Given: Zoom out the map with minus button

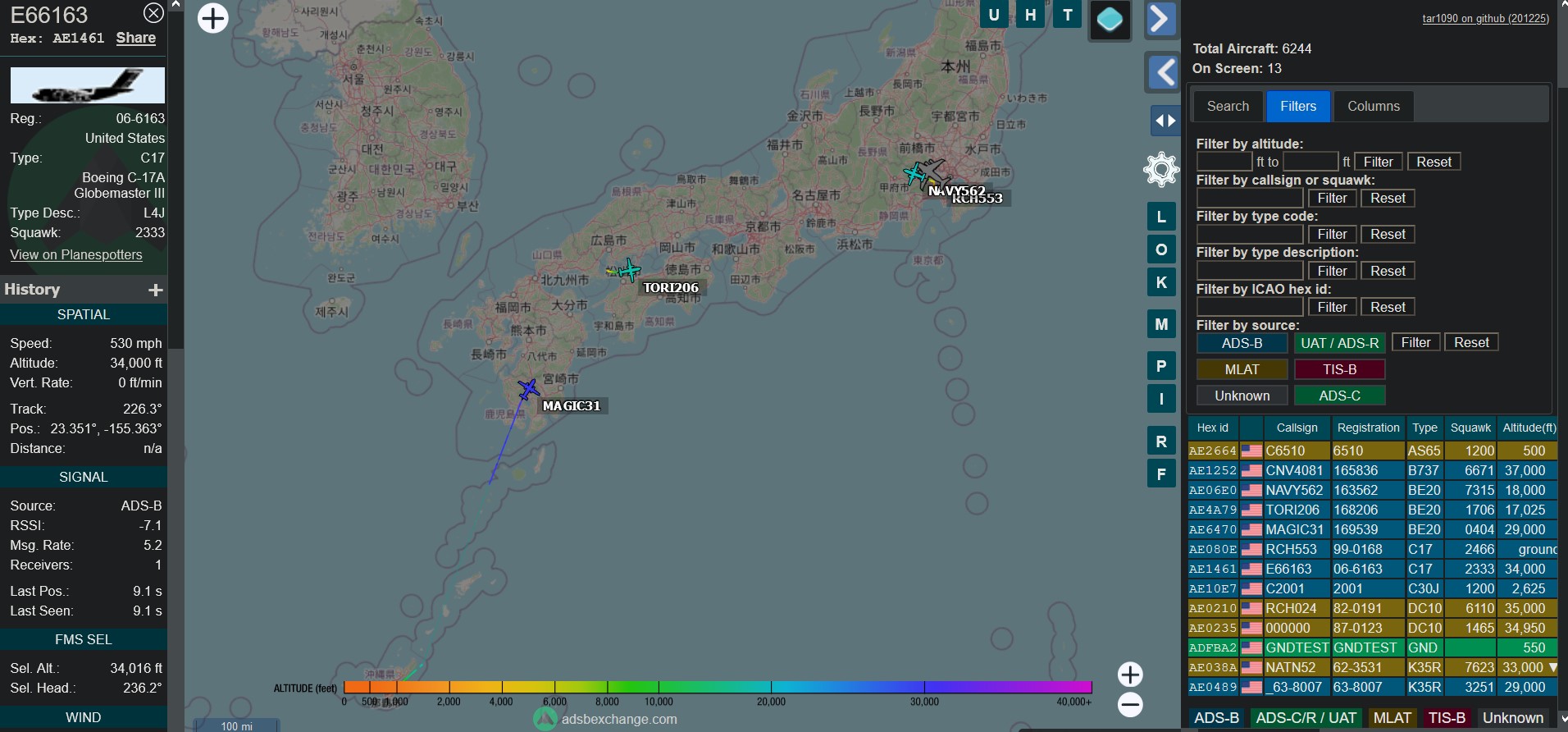Looking at the screenshot, I should (1130, 704).
